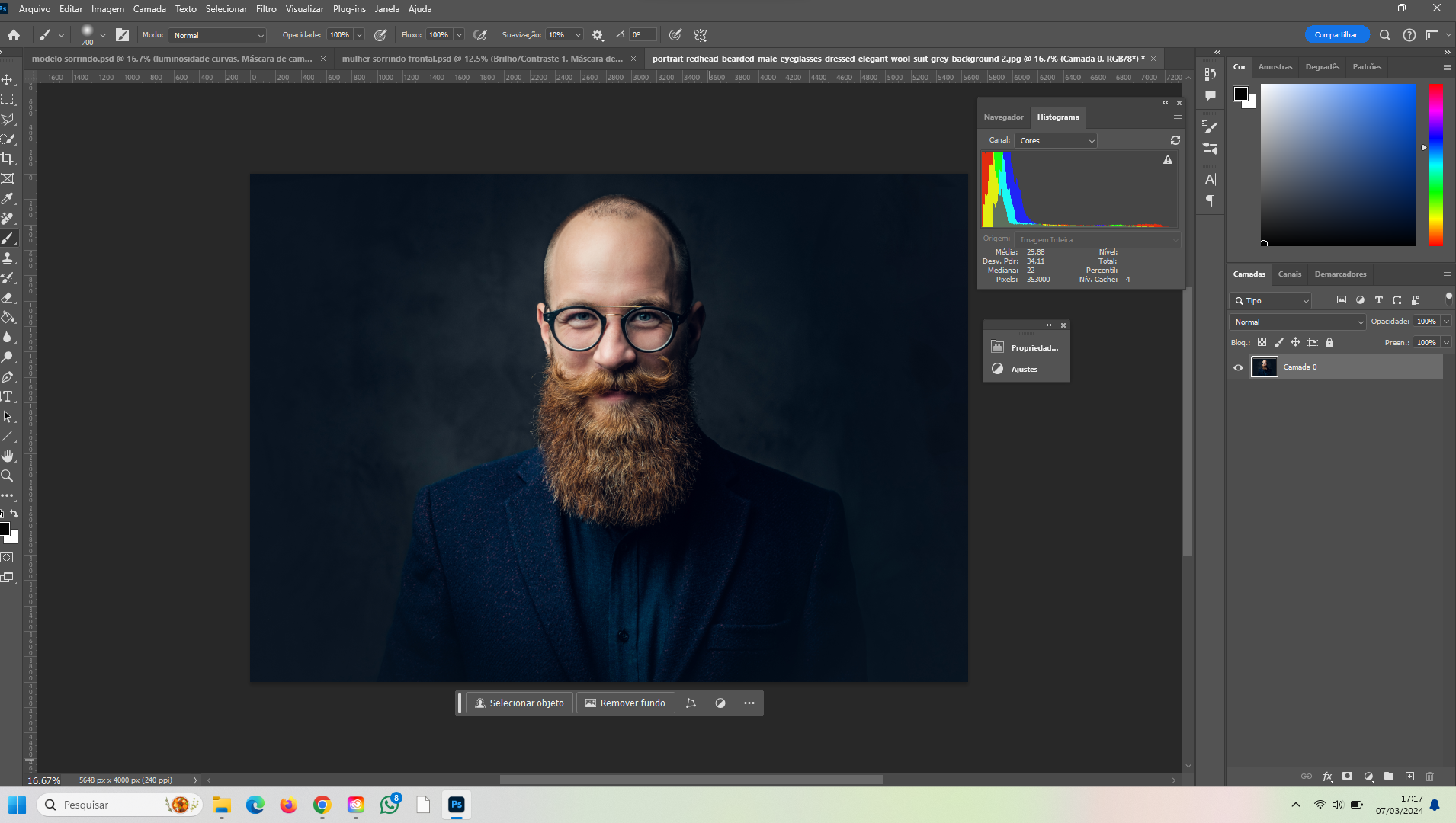Switch to Amostras tab
The height and width of the screenshot is (823, 1456).
pyautogui.click(x=1275, y=67)
